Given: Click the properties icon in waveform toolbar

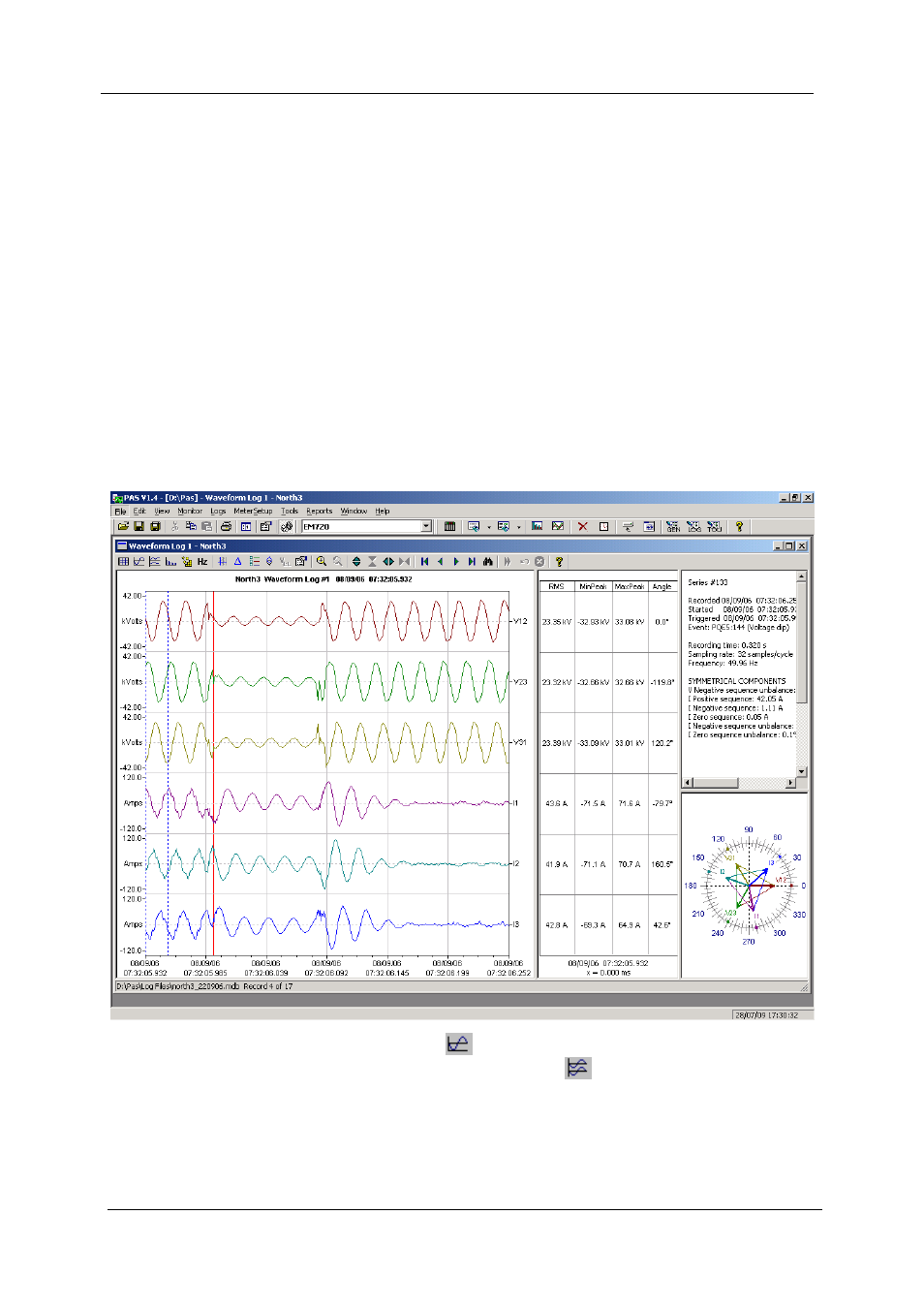Looking at the screenshot, I should pos(301,561).
